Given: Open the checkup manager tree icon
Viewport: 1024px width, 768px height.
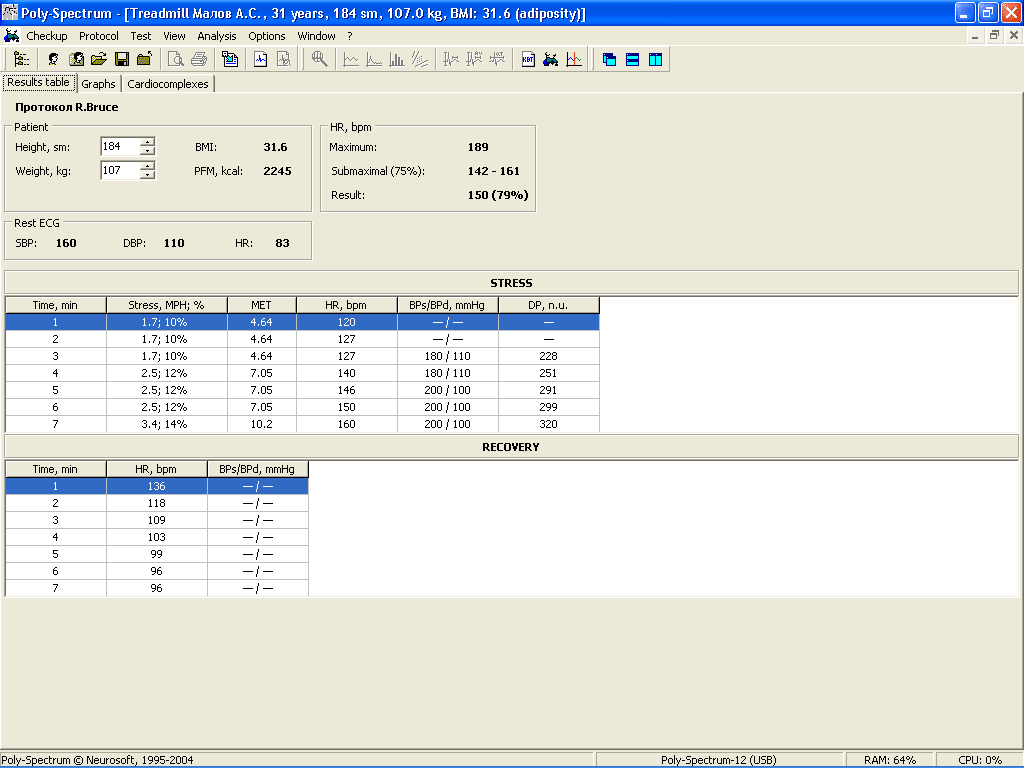Looking at the screenshot, I should 22,59.
